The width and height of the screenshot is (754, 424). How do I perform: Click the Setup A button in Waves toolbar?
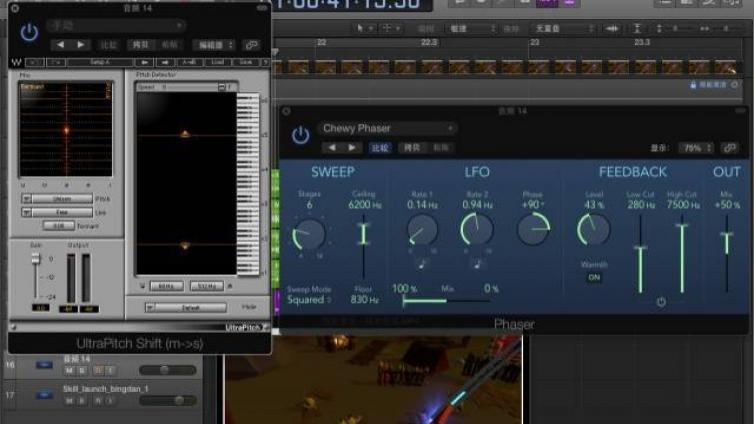point(100,62)
